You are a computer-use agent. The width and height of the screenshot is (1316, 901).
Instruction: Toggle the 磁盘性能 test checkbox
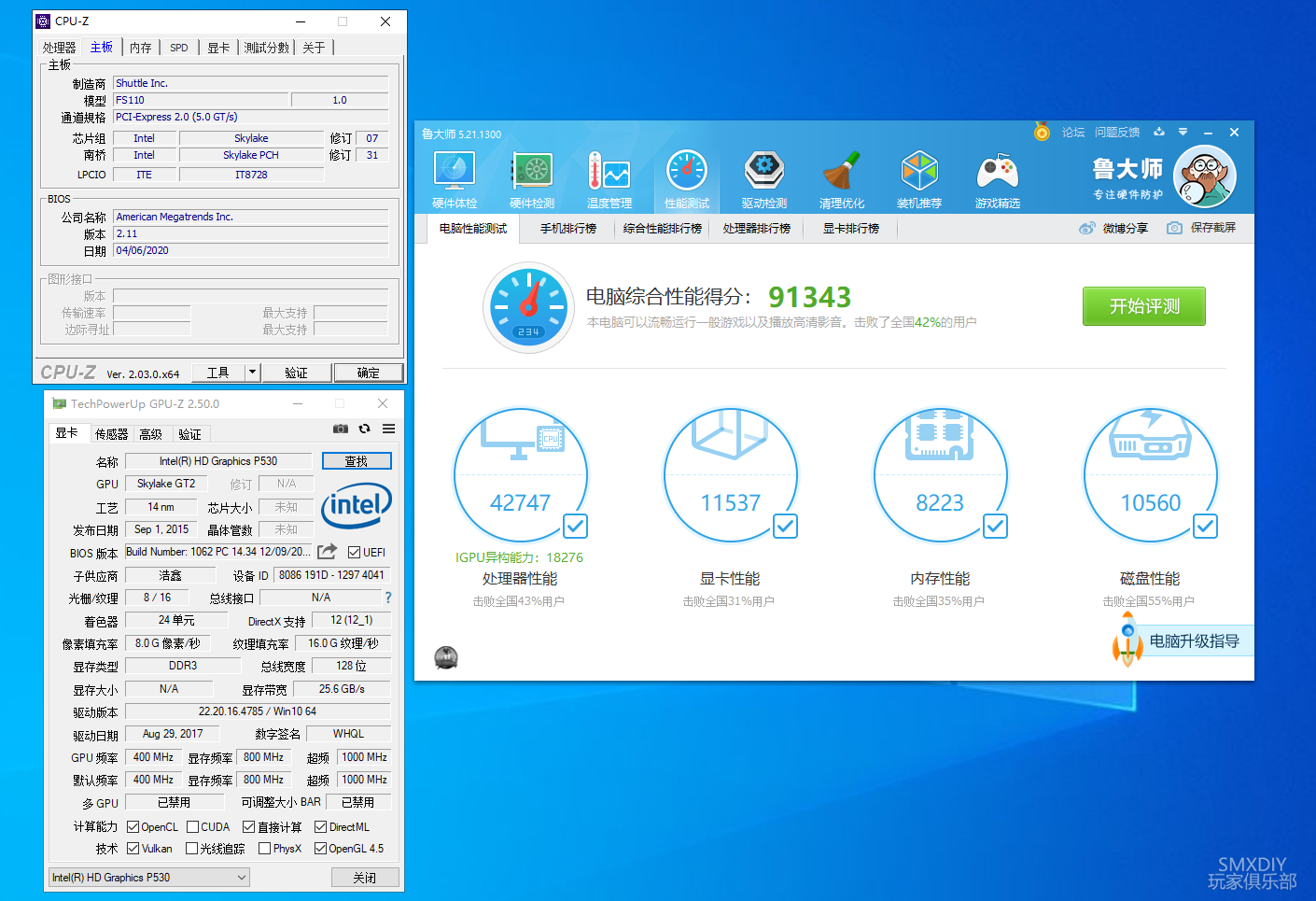click(x=1206, y=527)
